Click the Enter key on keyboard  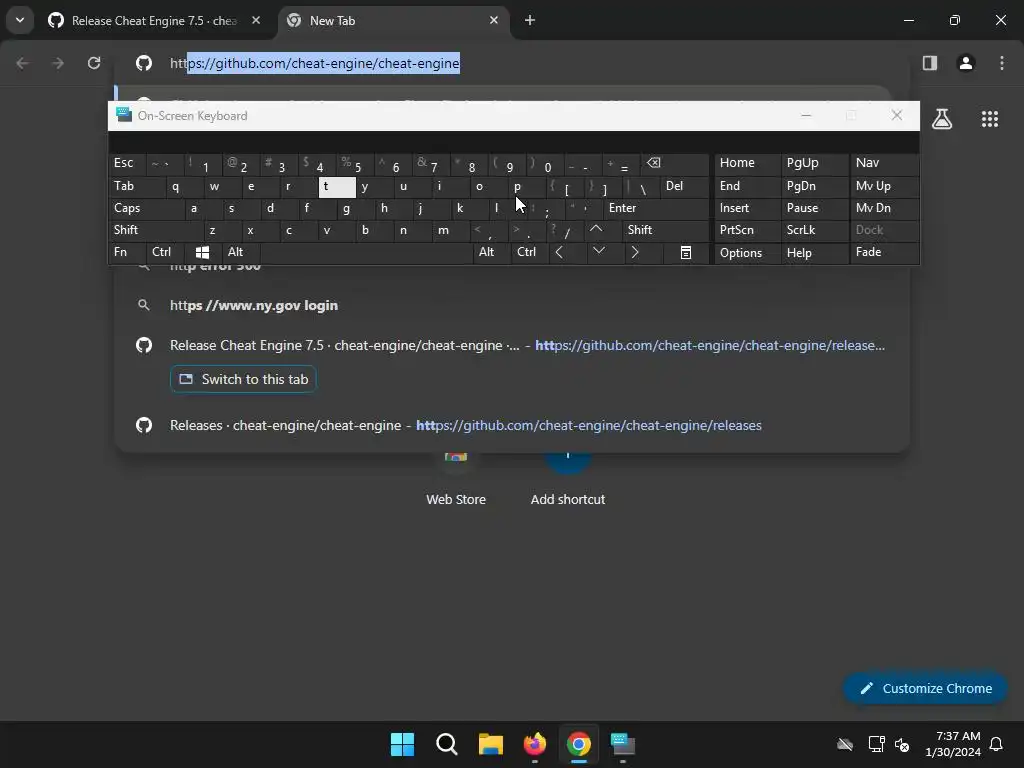click(655, 208)
